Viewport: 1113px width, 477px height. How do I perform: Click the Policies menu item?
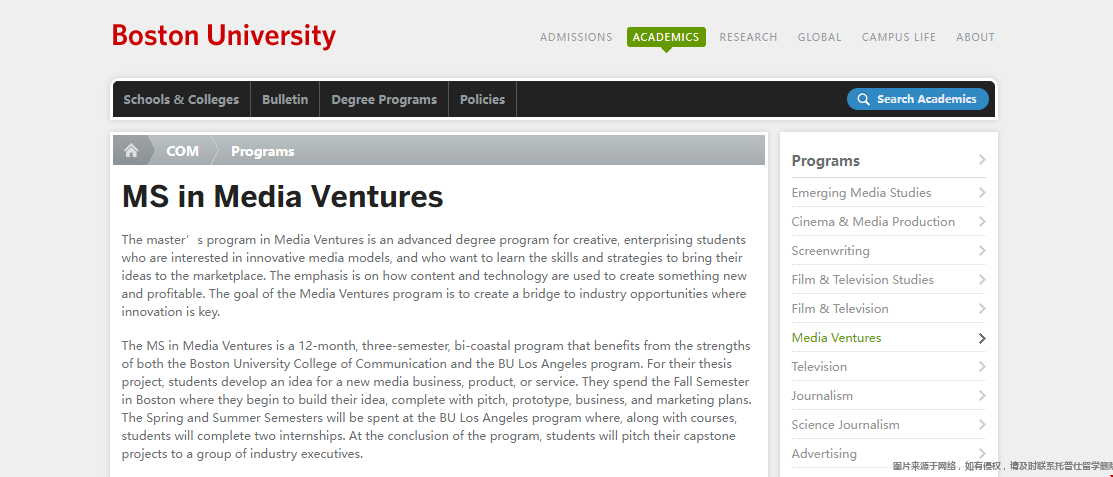click(482, 99)
